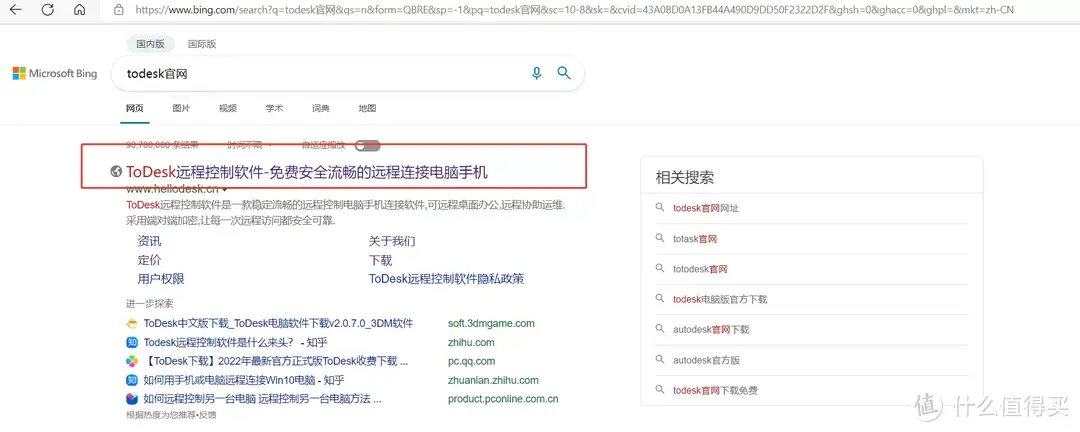Click the search icon beside totask官网
This screenshot has height=432, width=1080.
[x=660, y=238]
